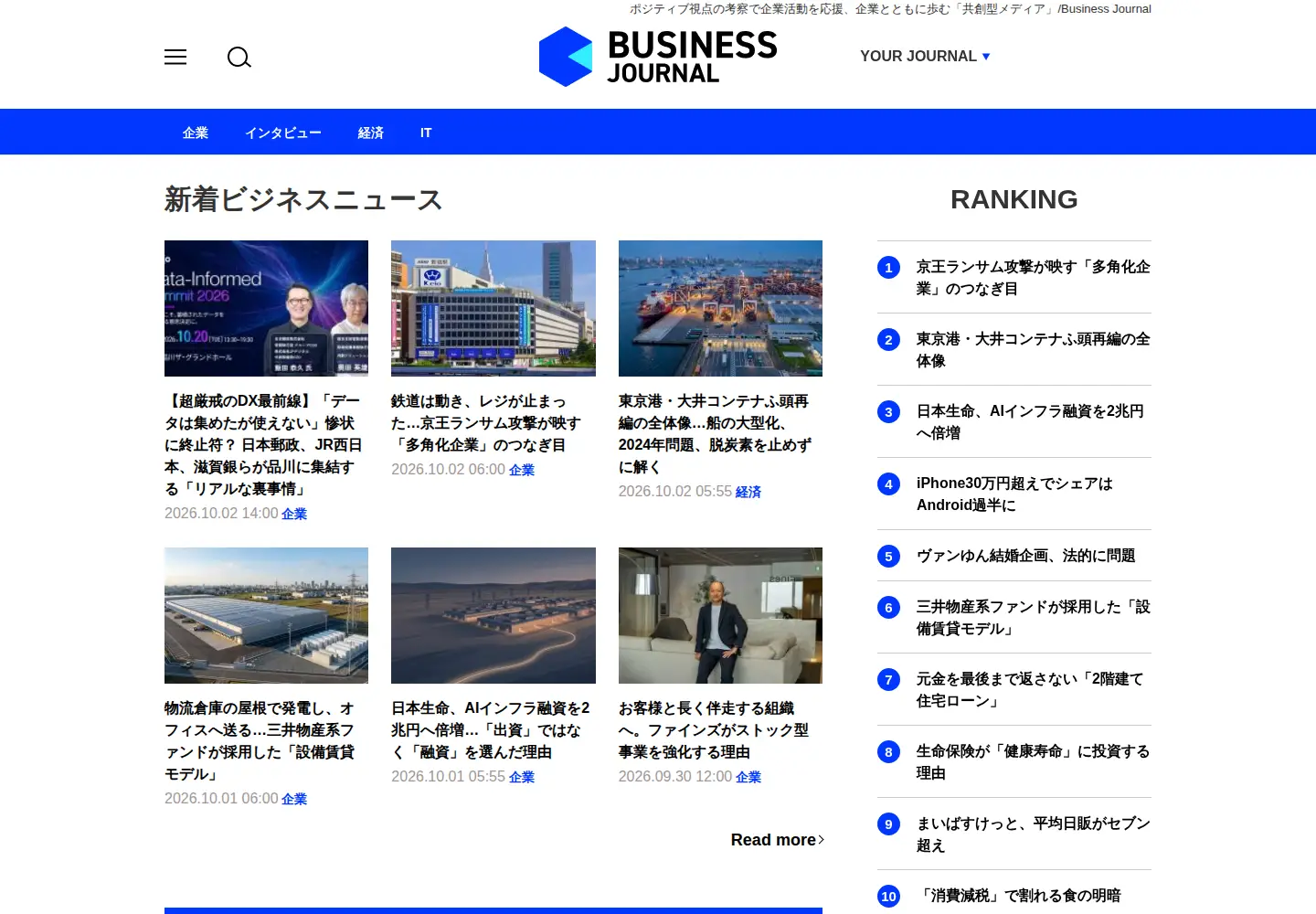Viewport: 1316px width, 914px height.
Task: Open the Keio station building thumbnail
Action: pos(493,308)
